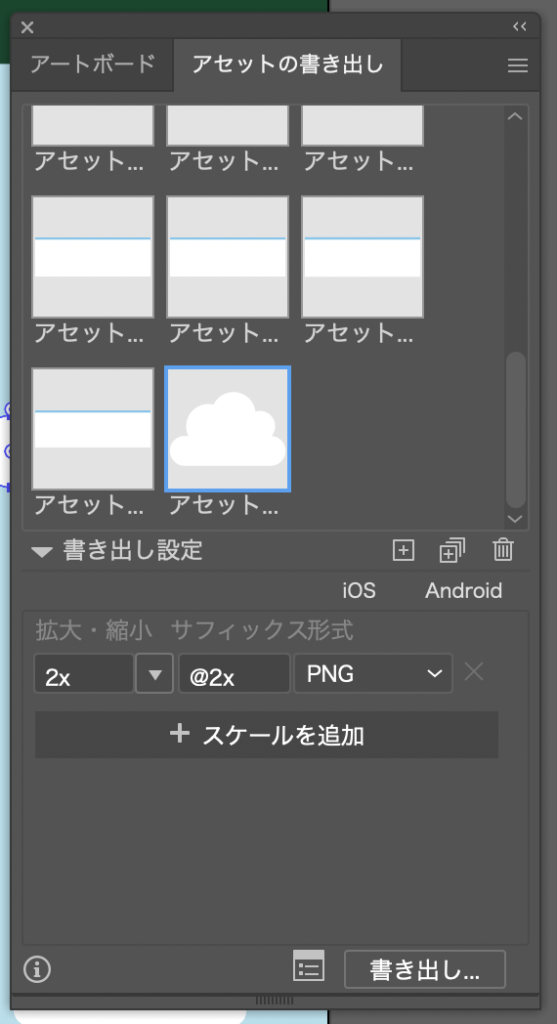The height and width of the screenshot is (1024, 557).
Task: Collapse the 書き出し設定 disclosure triangle
Action: coord(42,552)
